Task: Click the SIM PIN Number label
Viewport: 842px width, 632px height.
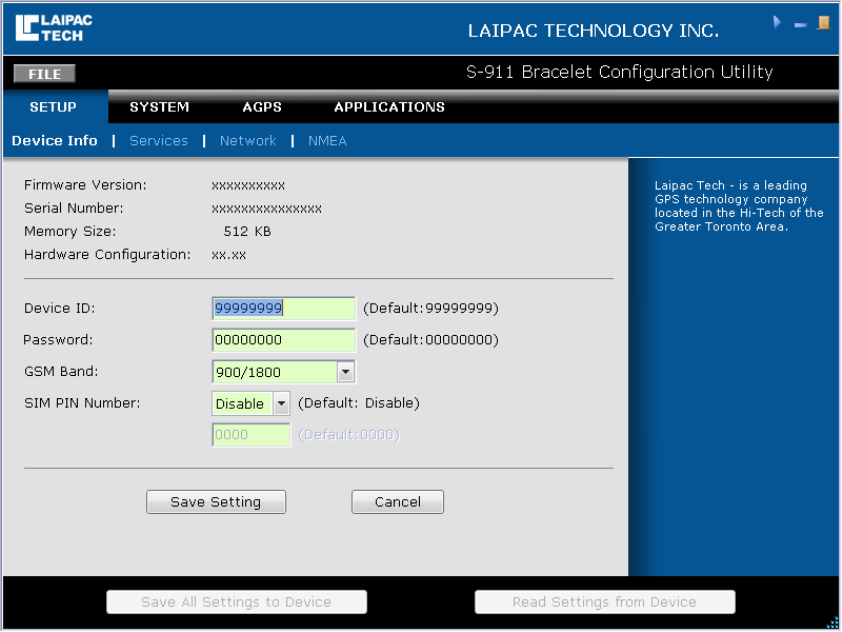Action: point(82,403)
